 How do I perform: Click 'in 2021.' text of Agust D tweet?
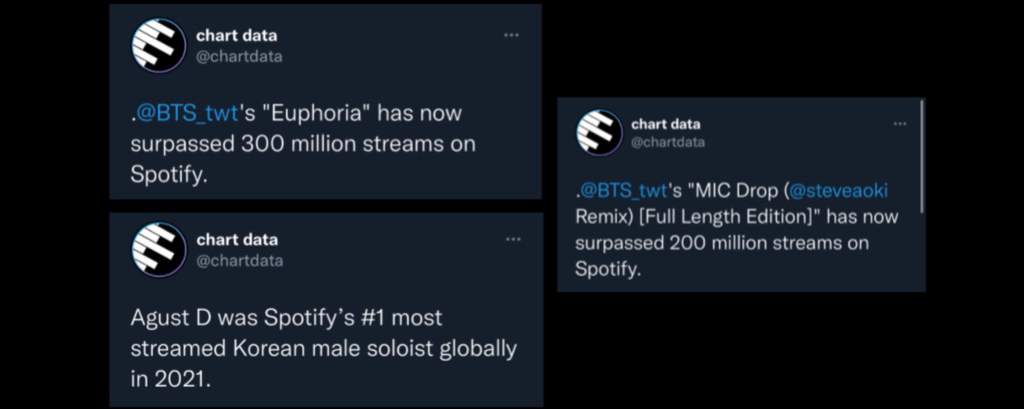coord(170,380)
